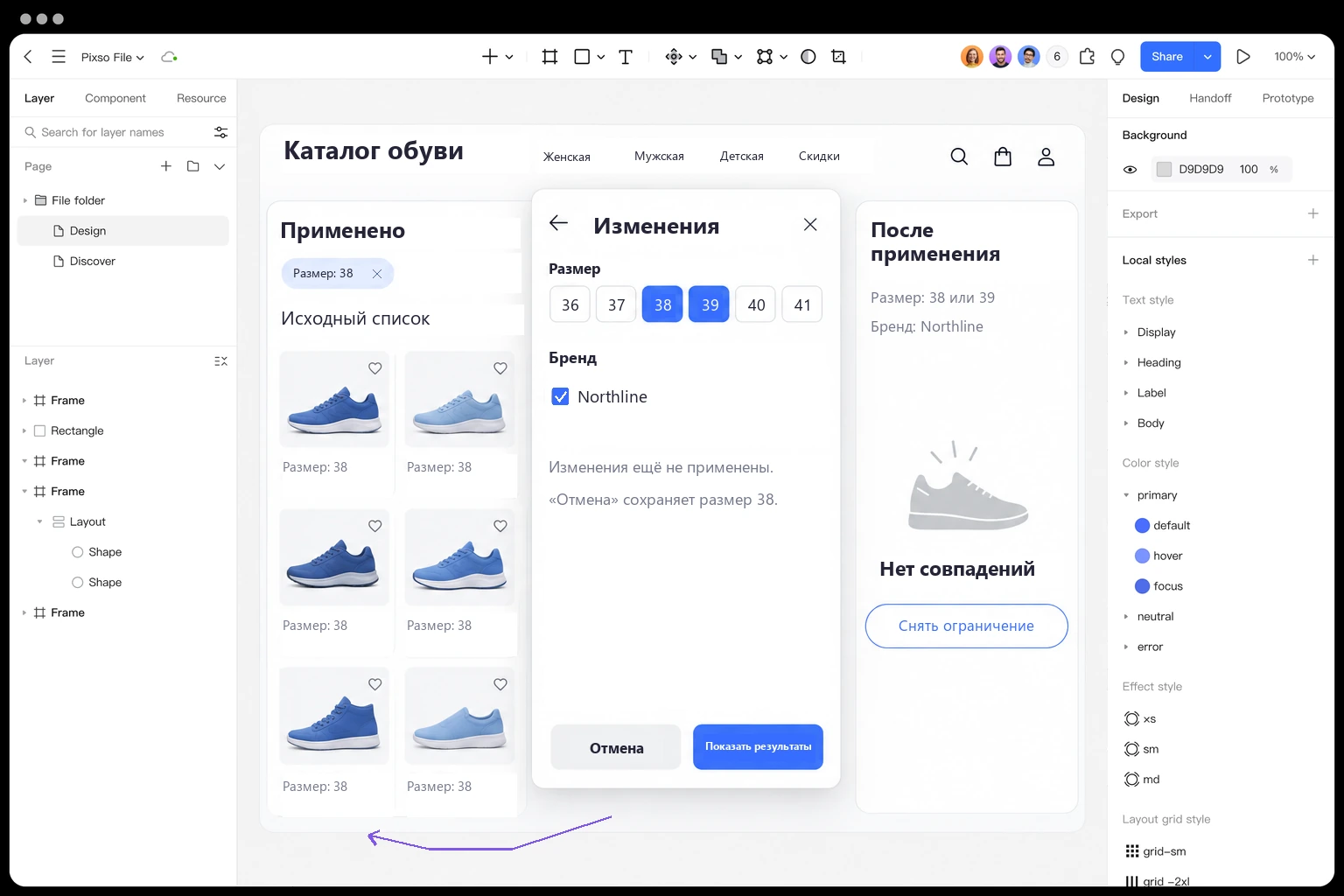The height and width of the screenshot is (896, 1344).
Task: Collapse all layers icon
Action: tap(220, 360)
